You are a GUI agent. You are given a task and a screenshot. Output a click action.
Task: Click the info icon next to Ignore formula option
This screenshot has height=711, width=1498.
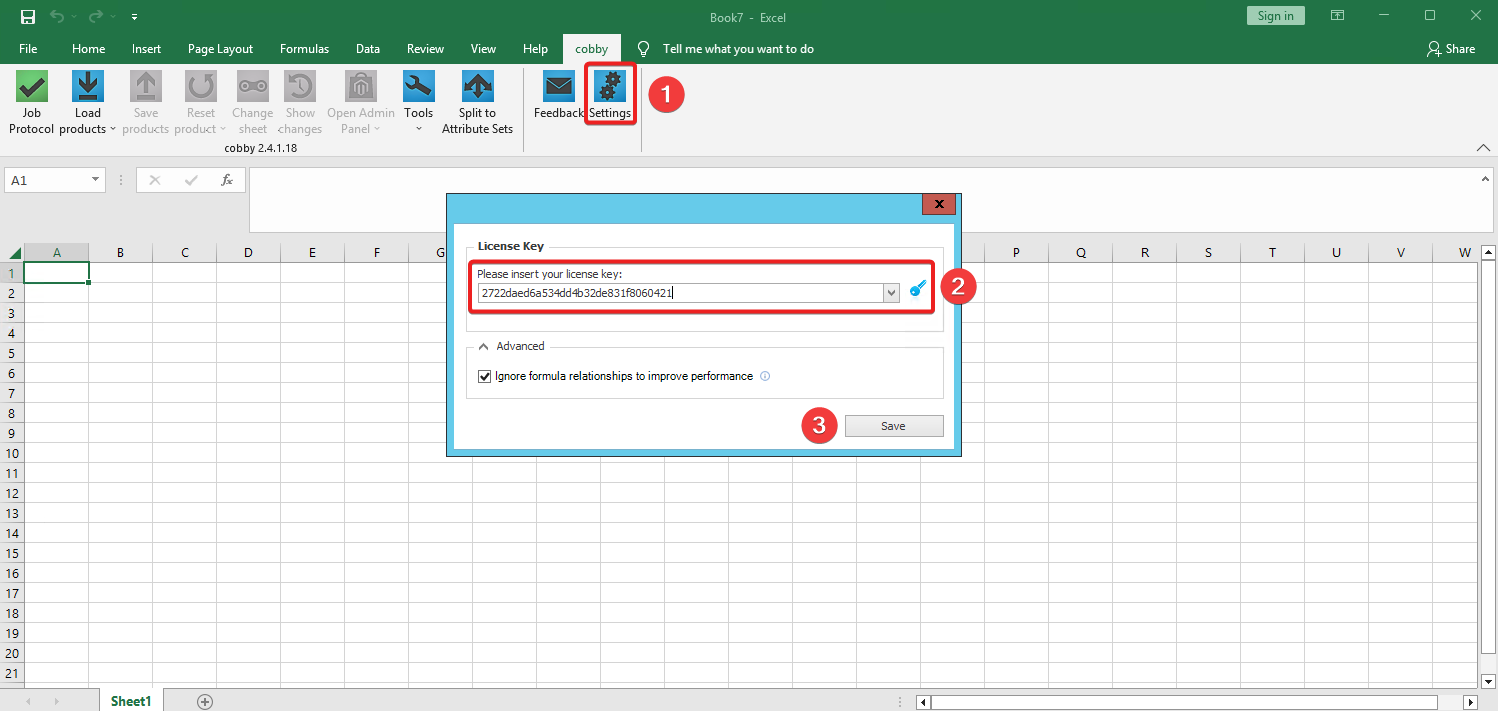[x=765, y=376]
